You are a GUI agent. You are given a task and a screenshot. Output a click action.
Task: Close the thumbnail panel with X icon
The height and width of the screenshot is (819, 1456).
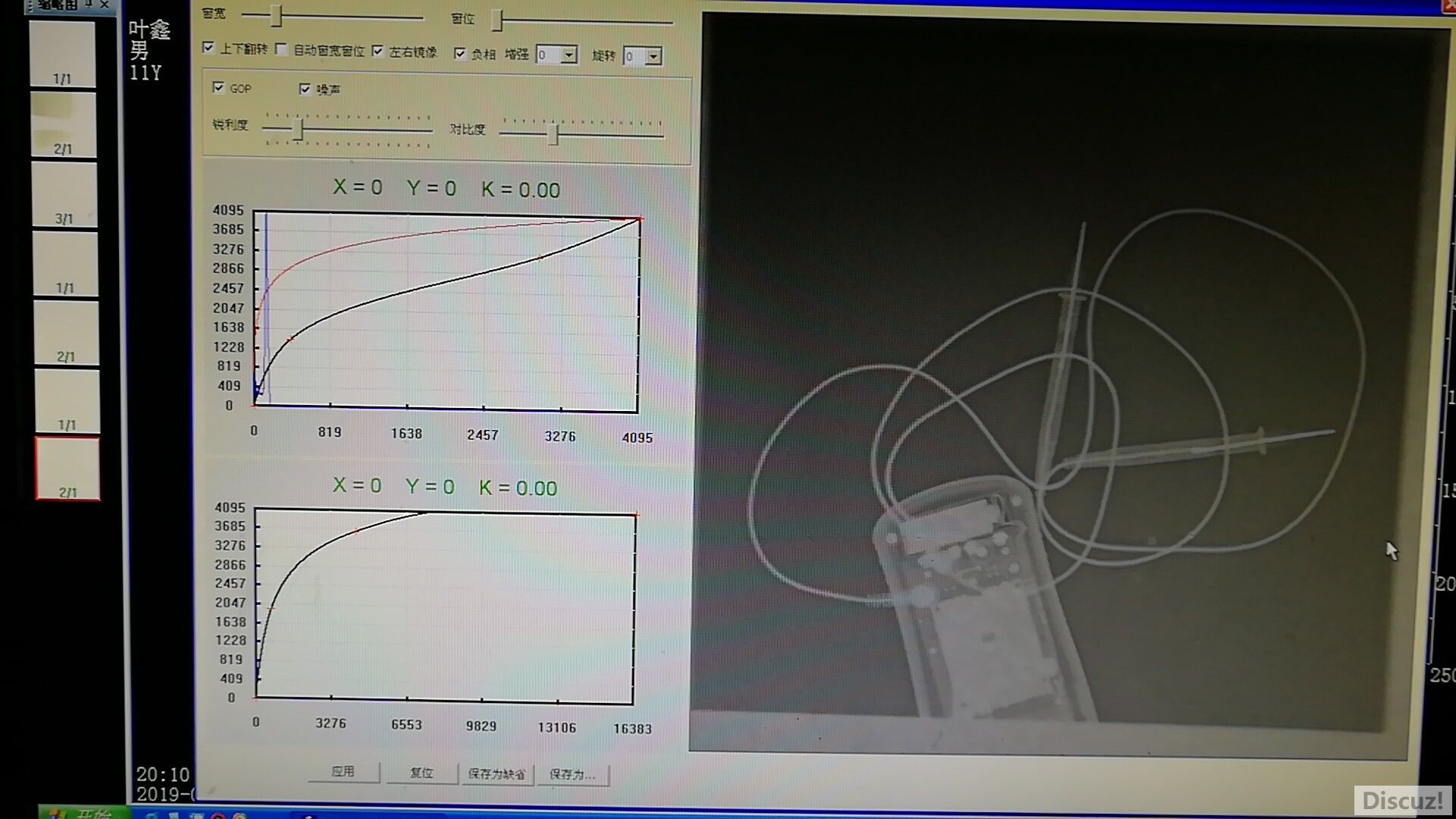coord(105,5)
